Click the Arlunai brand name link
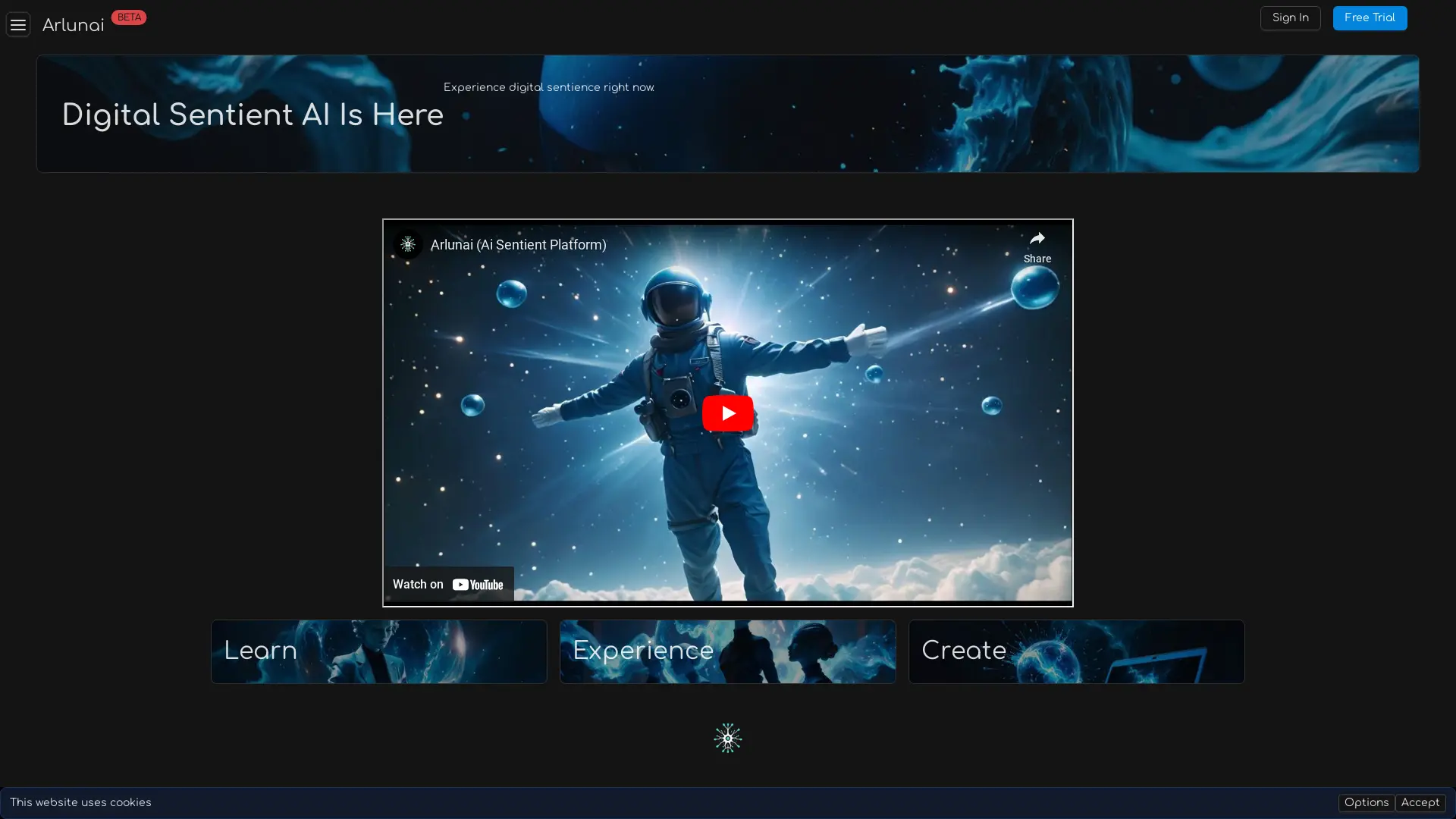1456x819 pixels. (73, 26)
